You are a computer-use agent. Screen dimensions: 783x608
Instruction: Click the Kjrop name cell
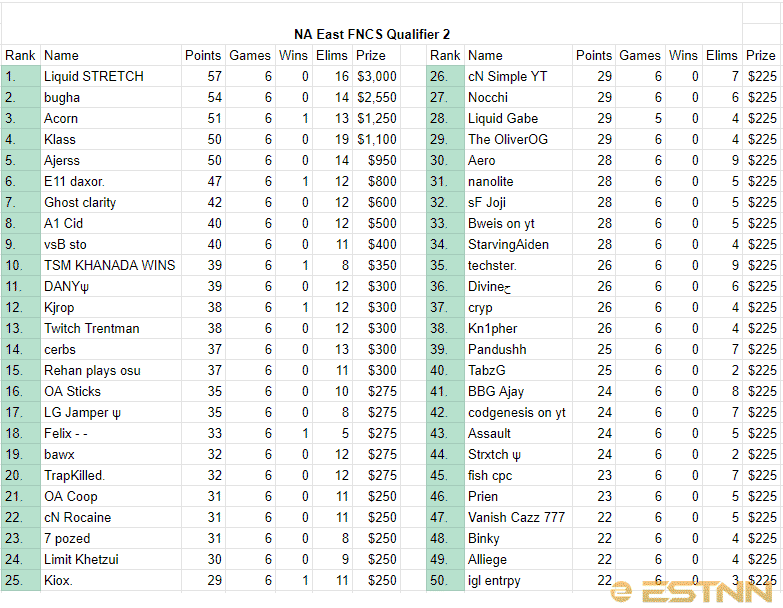coord(111,307)
